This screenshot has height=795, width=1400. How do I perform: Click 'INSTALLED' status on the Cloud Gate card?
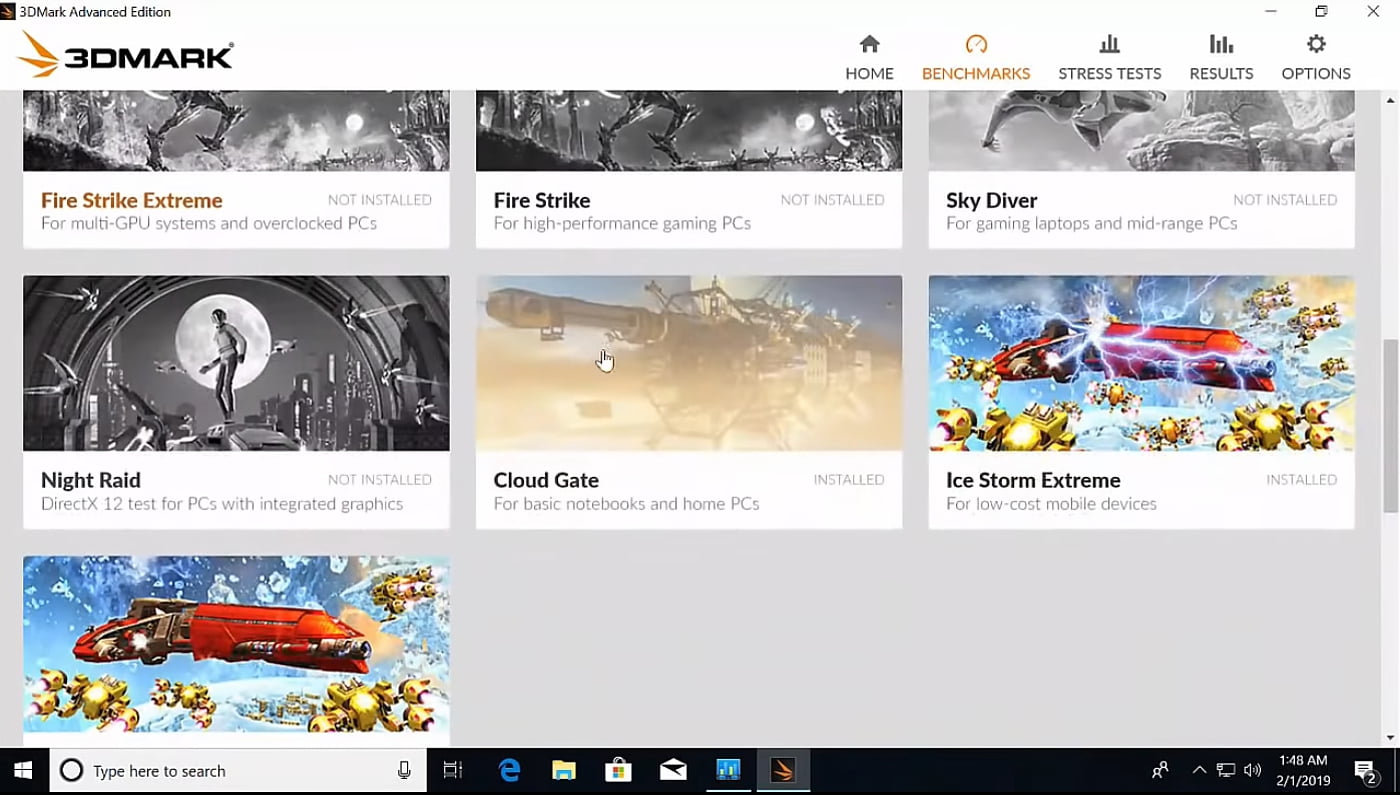(849, 480)
